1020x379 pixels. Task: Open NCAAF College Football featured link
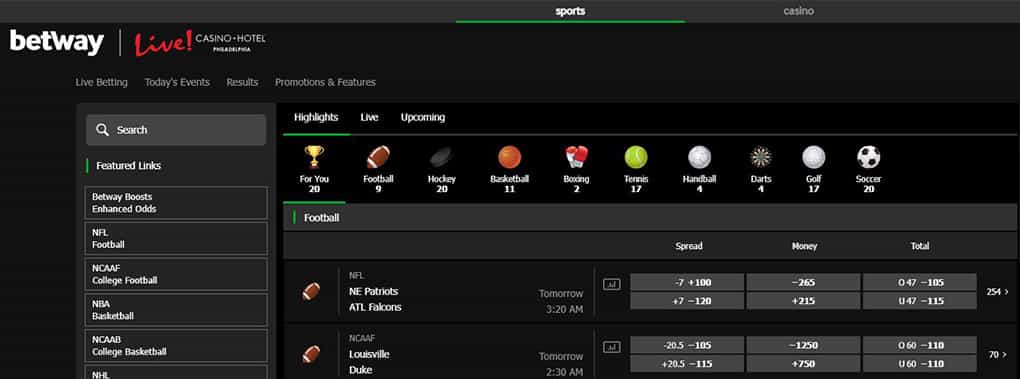pos(176,274)
